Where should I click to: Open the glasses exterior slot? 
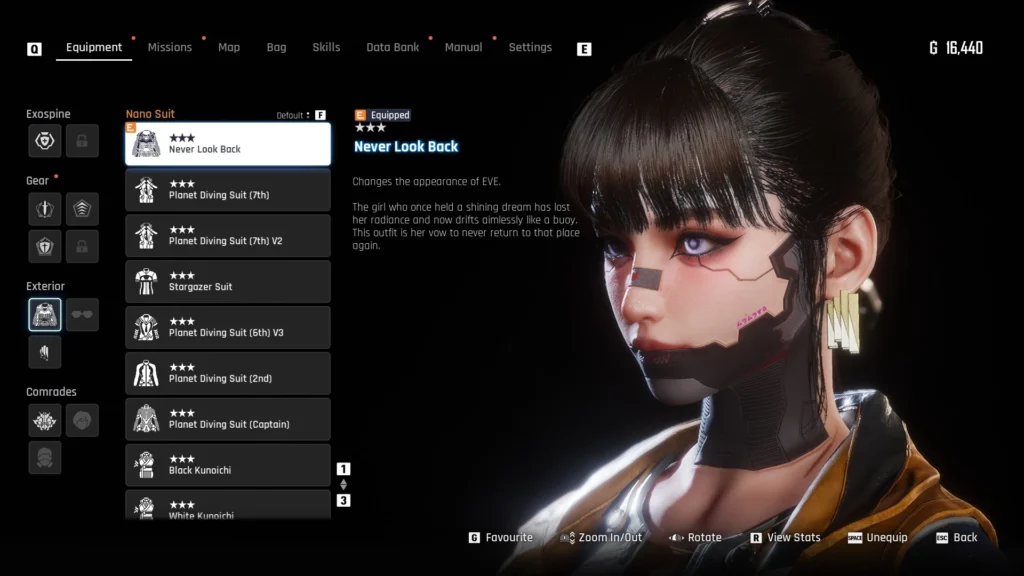coord(82,315)
